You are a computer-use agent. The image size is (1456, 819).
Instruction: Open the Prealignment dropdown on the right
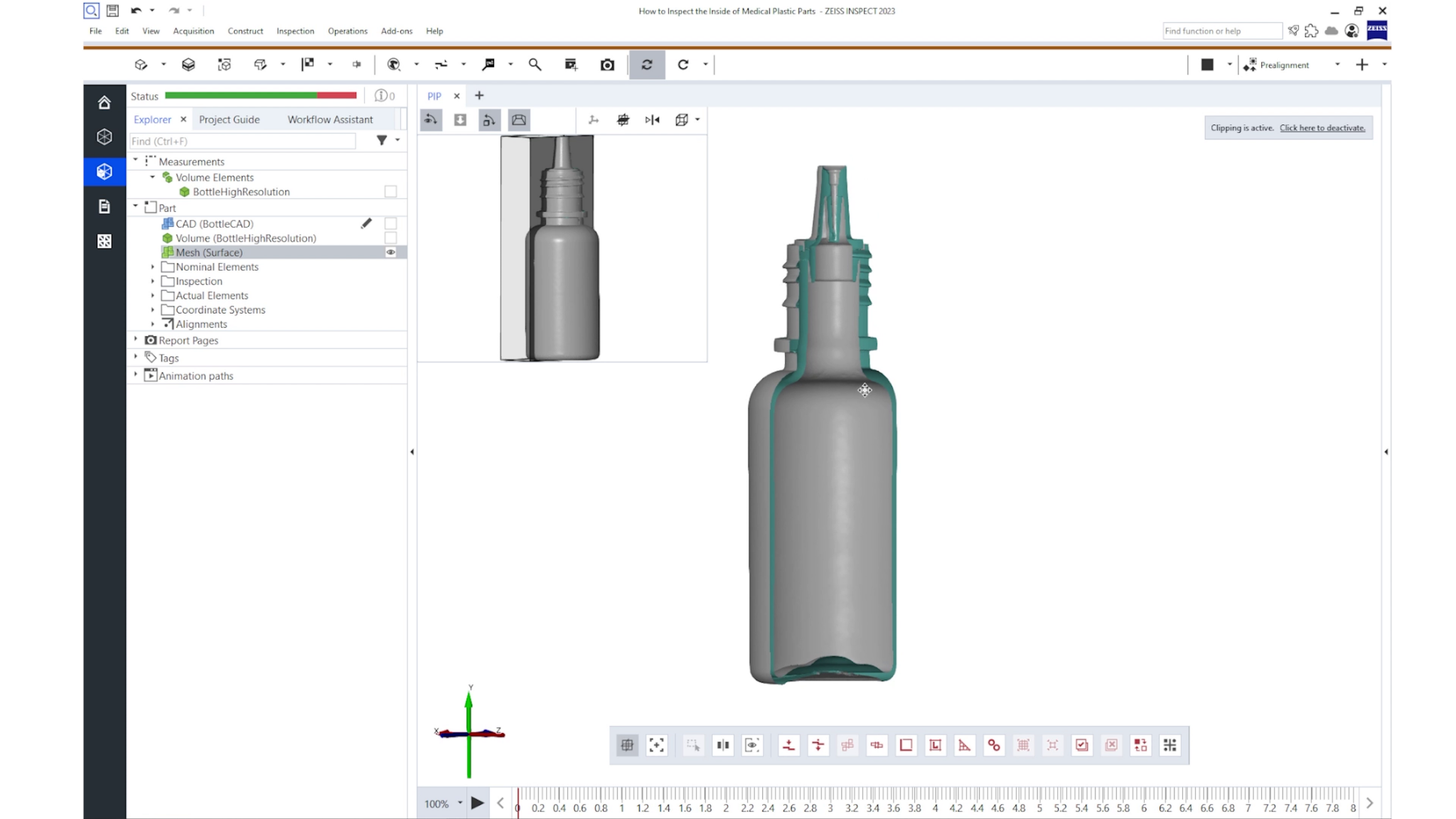coord(1337,65)
